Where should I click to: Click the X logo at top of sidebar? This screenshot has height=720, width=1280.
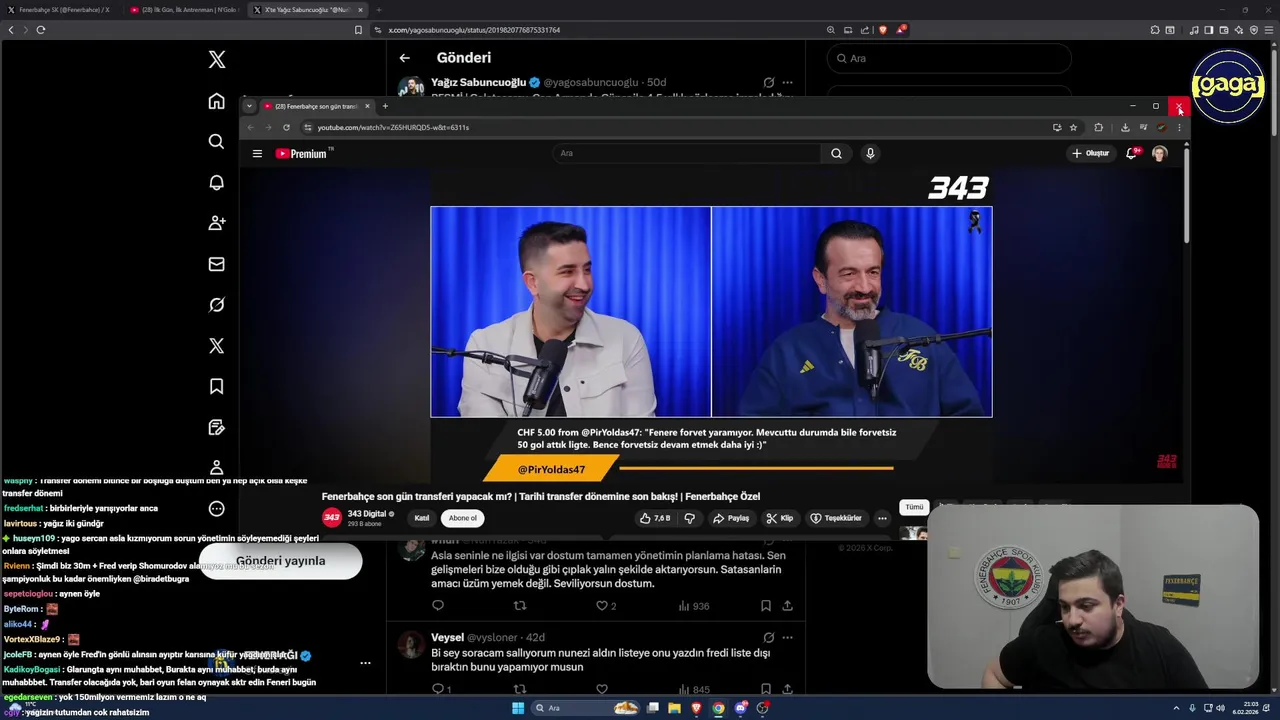(x=216, y=60)
